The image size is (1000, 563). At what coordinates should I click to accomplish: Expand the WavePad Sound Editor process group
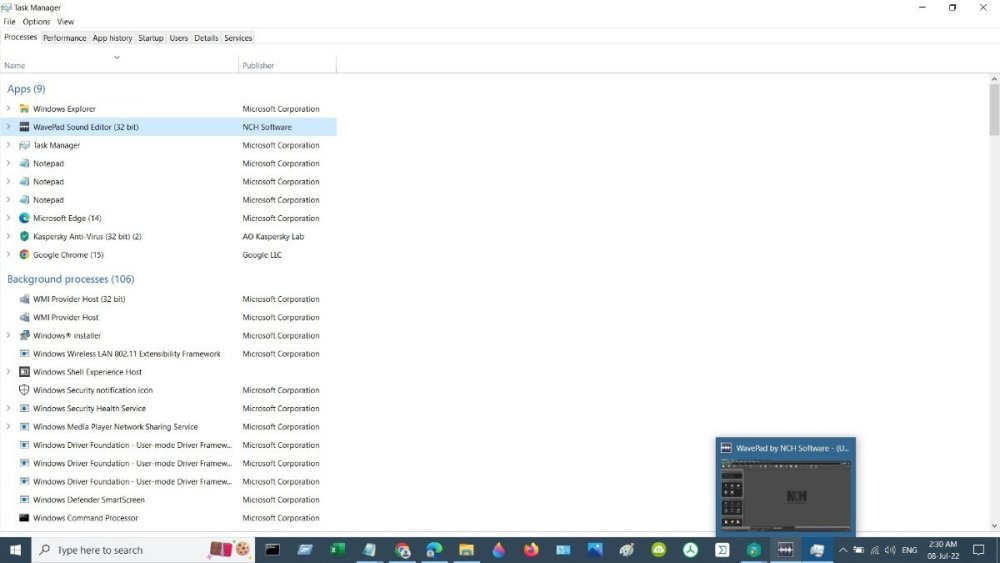coord(8,127)
